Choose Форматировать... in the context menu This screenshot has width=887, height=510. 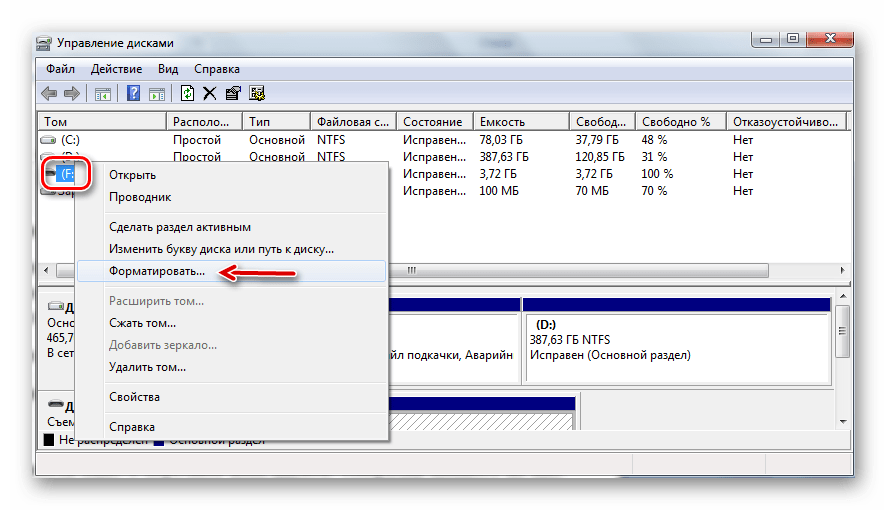tap(157, 271)
